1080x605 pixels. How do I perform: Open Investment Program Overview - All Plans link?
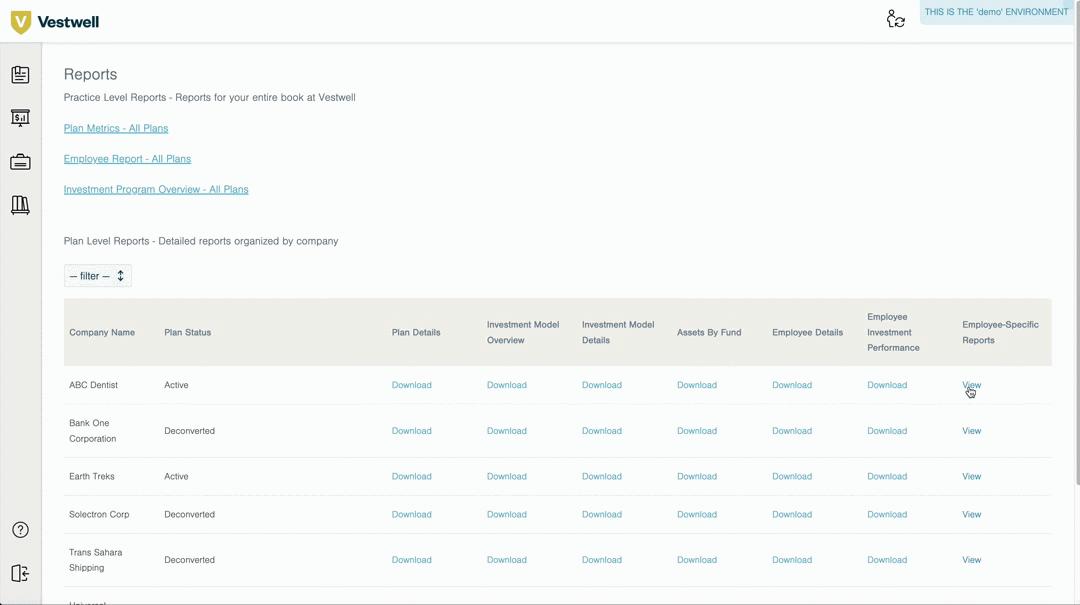coord(156,189)
